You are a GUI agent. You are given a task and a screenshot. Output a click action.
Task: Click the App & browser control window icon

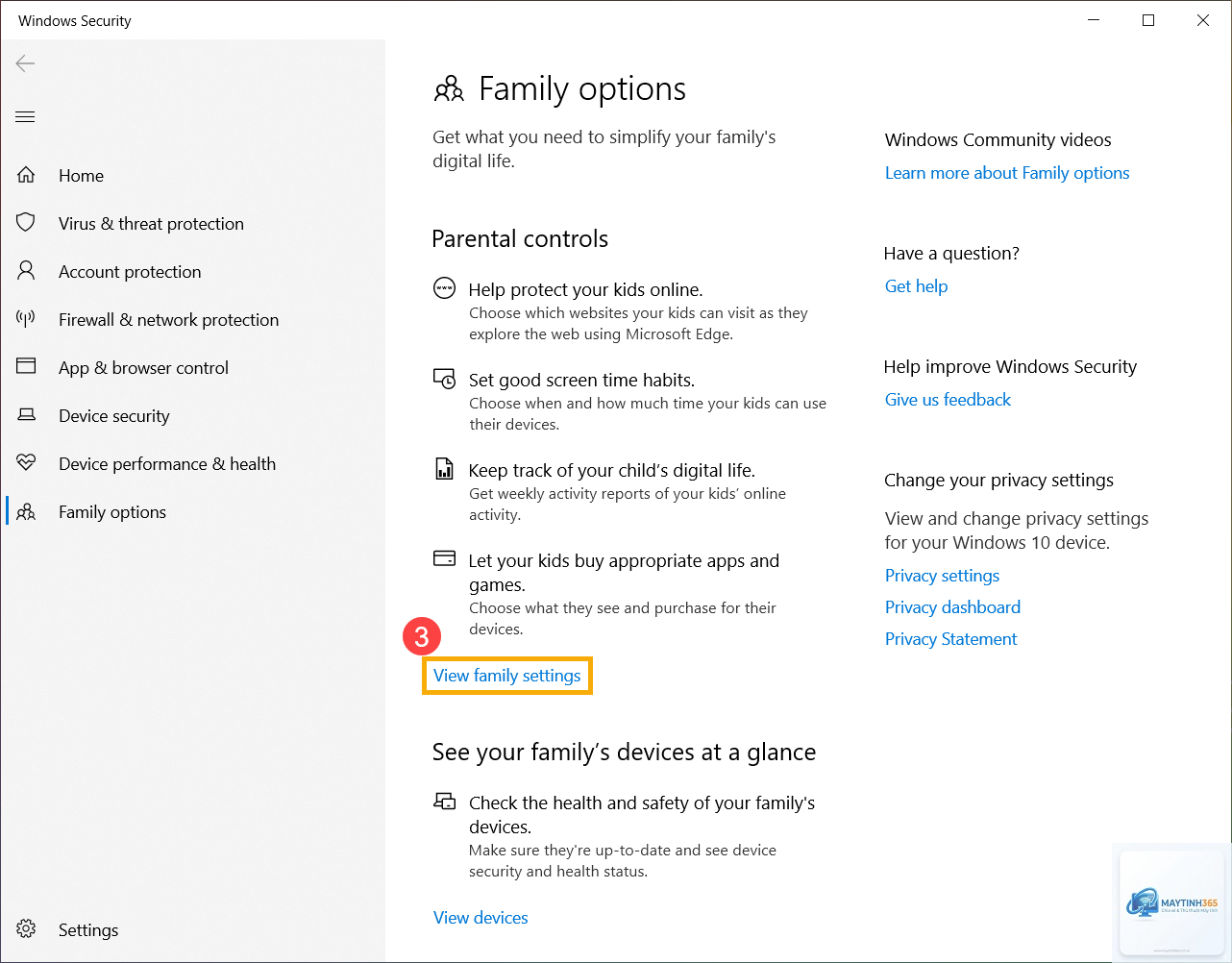pyautogui.click(x=26, y=367)
